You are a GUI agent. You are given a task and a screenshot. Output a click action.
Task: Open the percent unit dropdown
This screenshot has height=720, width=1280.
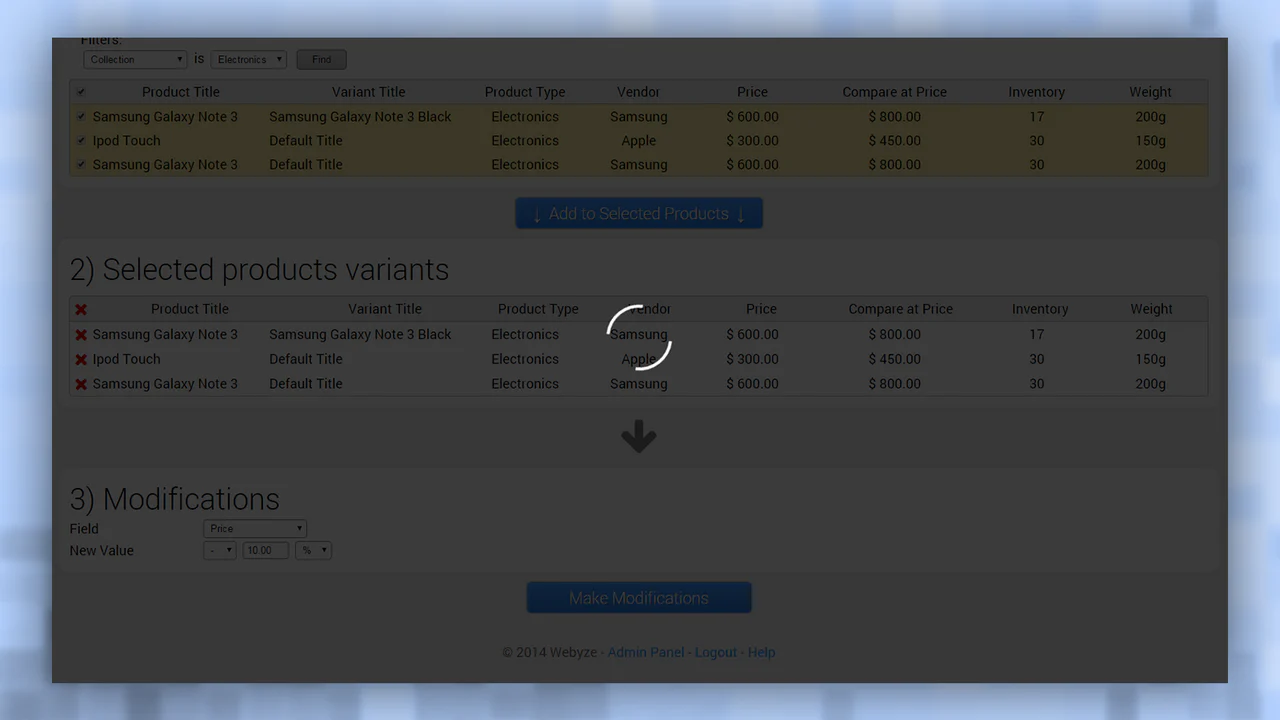313,550
